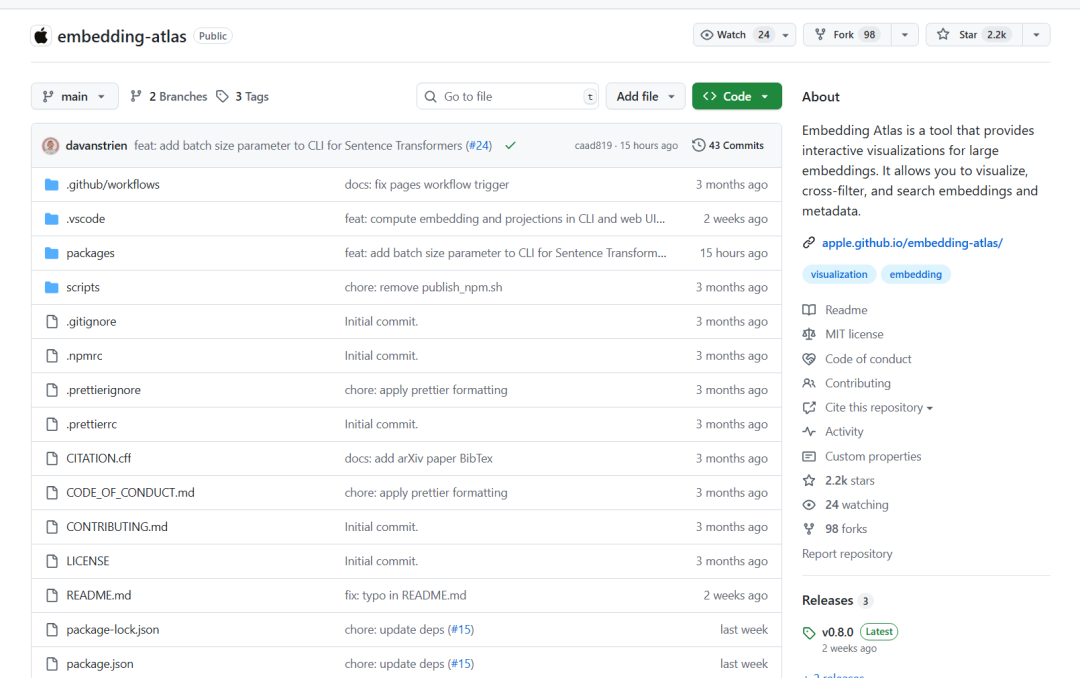Click the Activity pulse icon in the sidebar
The width and height of the screenshot is (1080, 678).
[808, 431]
